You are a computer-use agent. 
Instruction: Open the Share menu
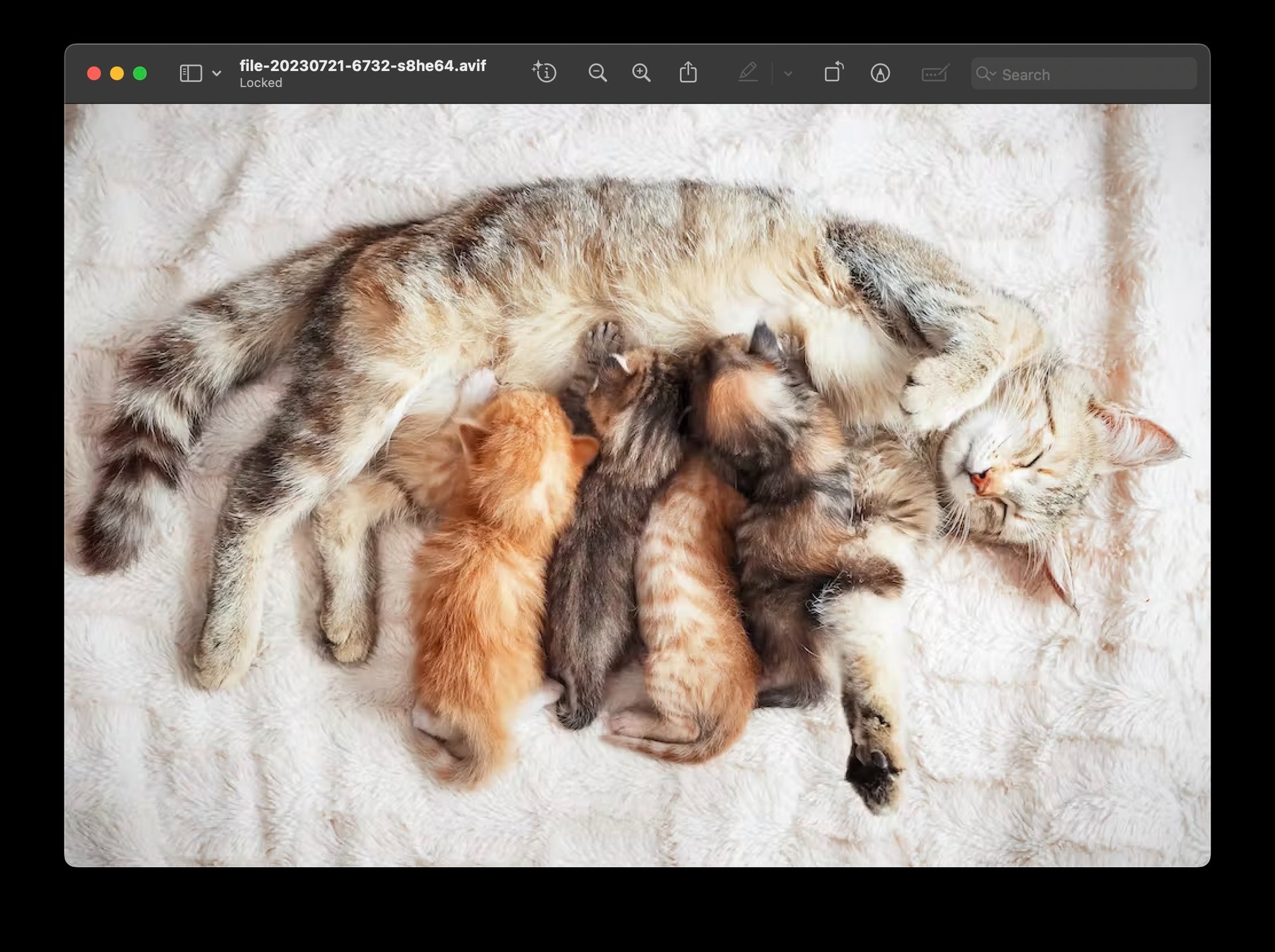pos(689,72)
